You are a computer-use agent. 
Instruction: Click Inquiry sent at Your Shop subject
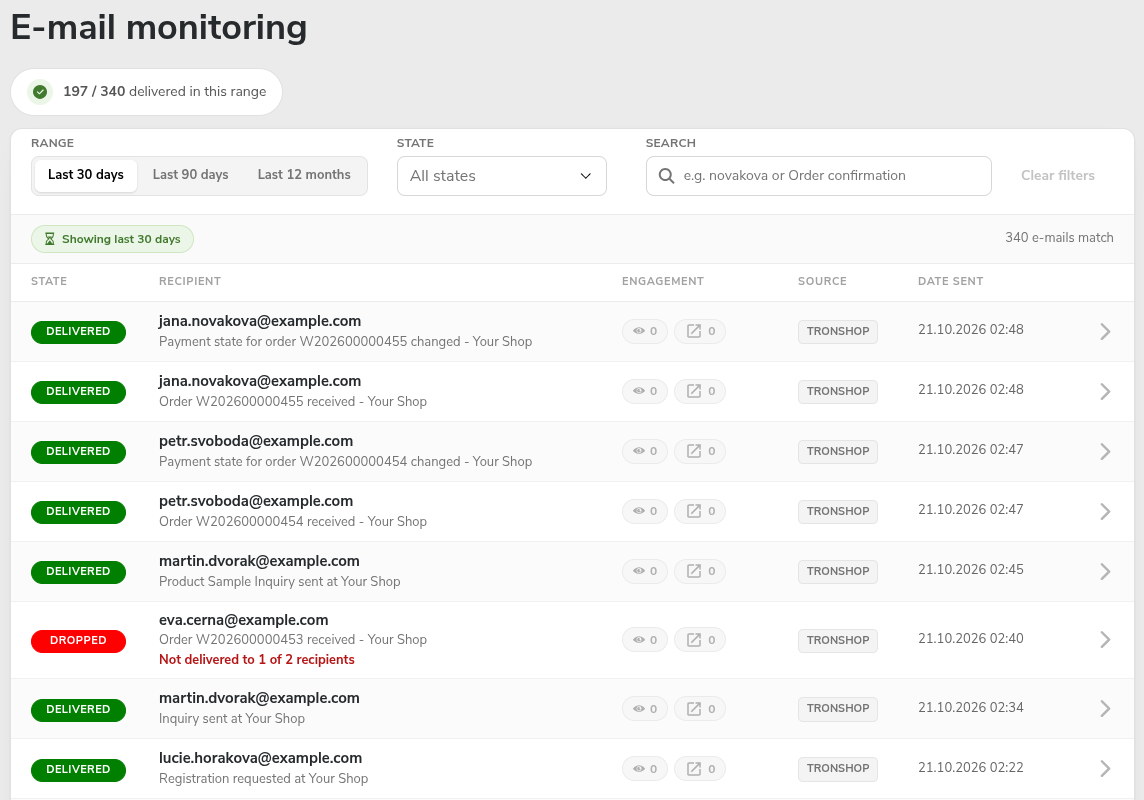pyautogui.click(x=232, y=718)
